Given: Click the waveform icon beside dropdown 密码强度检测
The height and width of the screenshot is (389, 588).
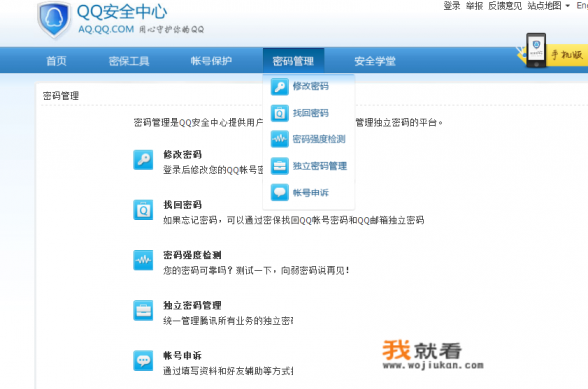Looking at the screenshot, I should (x=279, y=139).
